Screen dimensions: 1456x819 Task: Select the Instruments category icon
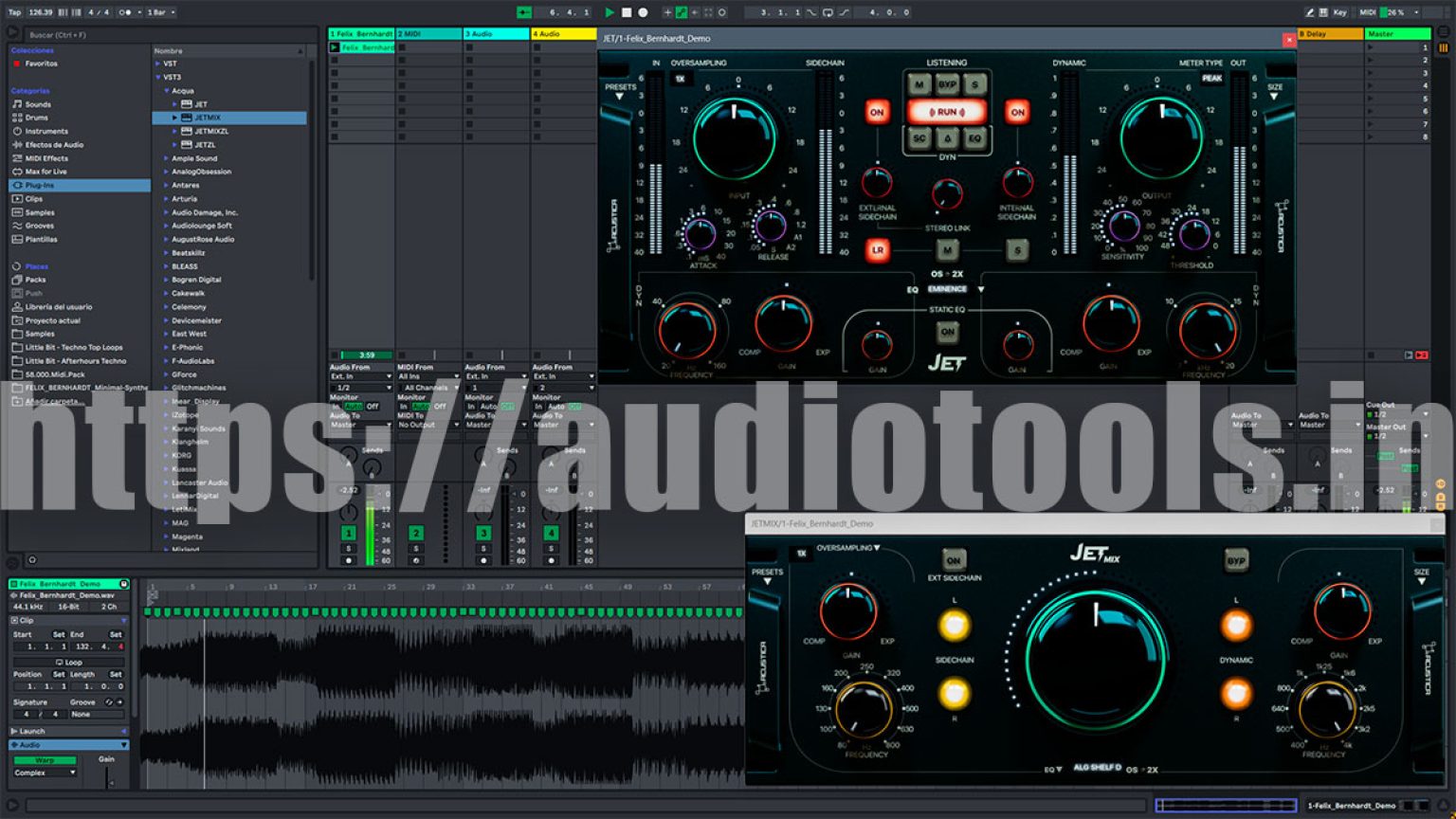click(x=17, y=131)
